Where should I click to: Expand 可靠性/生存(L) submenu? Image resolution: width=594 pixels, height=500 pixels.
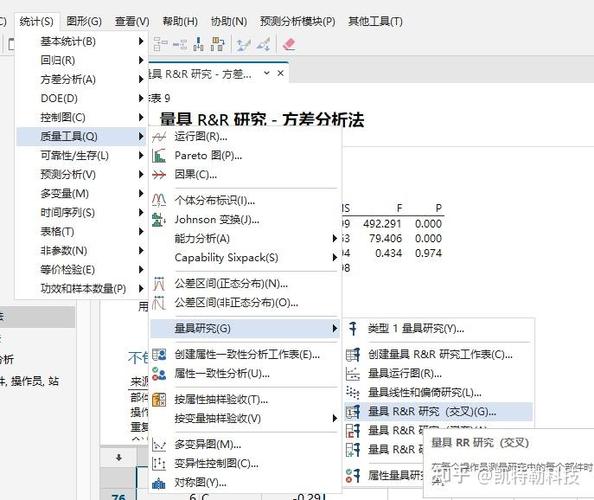[81, 155]
